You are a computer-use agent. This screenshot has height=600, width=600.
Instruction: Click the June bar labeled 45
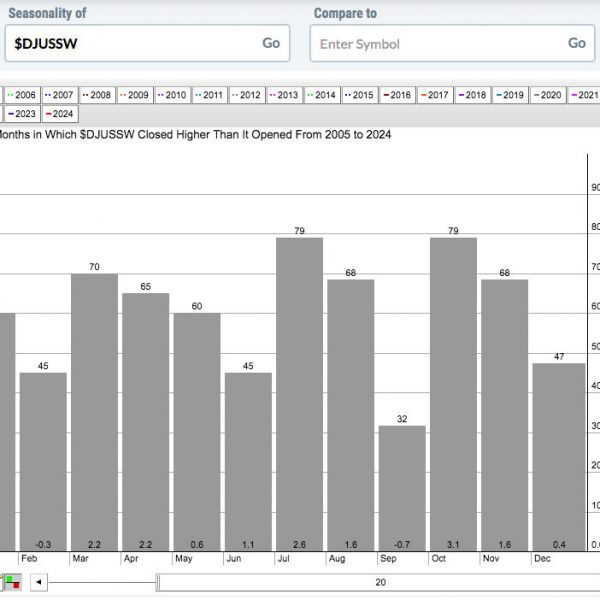pyautogui.click(x=248, y=462)
